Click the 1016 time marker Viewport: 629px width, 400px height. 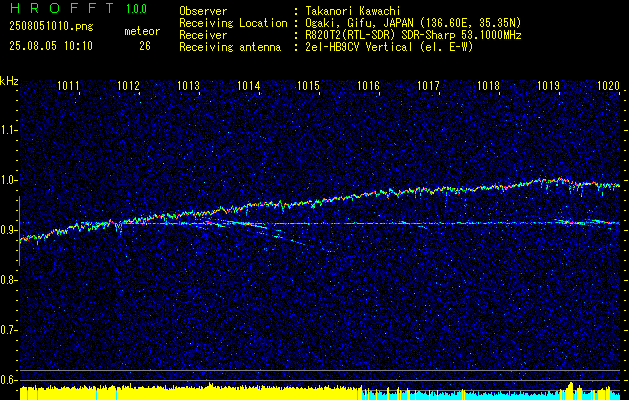[x=368, y=85]
